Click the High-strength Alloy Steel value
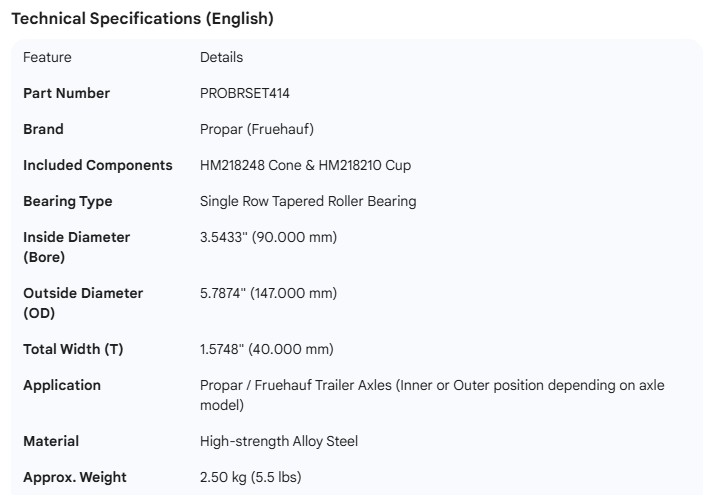Viewport: 714px width, 497px height. 279,441
